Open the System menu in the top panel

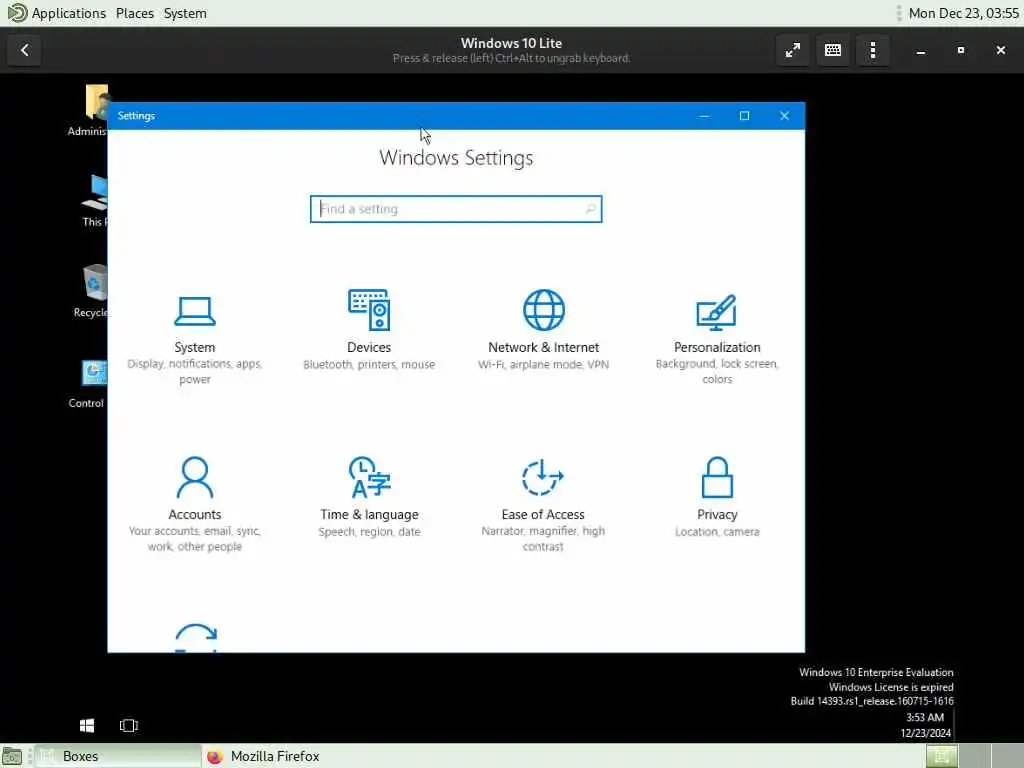(x=185, y=13)
